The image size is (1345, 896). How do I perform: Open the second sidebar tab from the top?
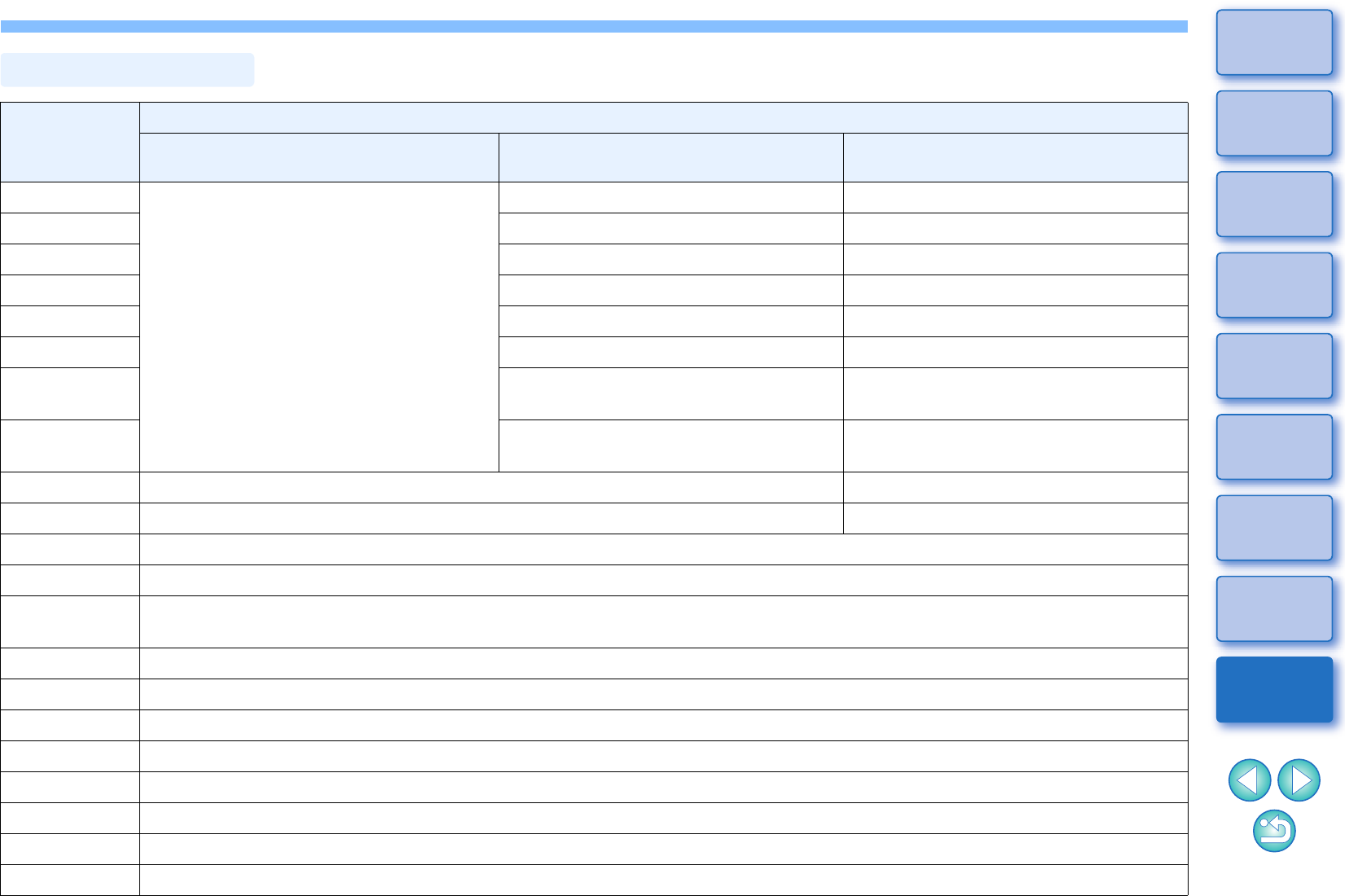(1274, 123)
